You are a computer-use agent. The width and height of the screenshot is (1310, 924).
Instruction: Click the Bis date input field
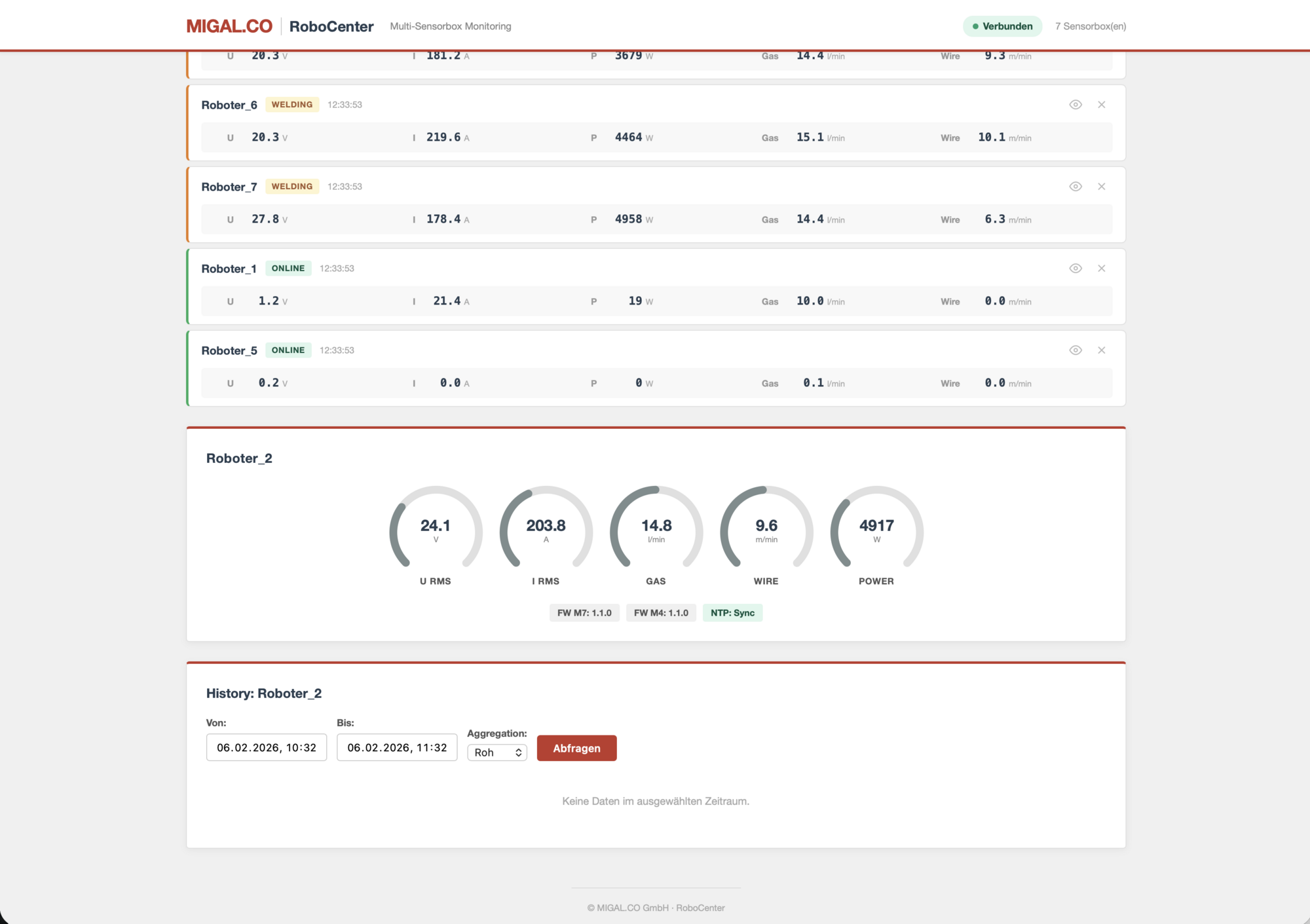[397, 747]
